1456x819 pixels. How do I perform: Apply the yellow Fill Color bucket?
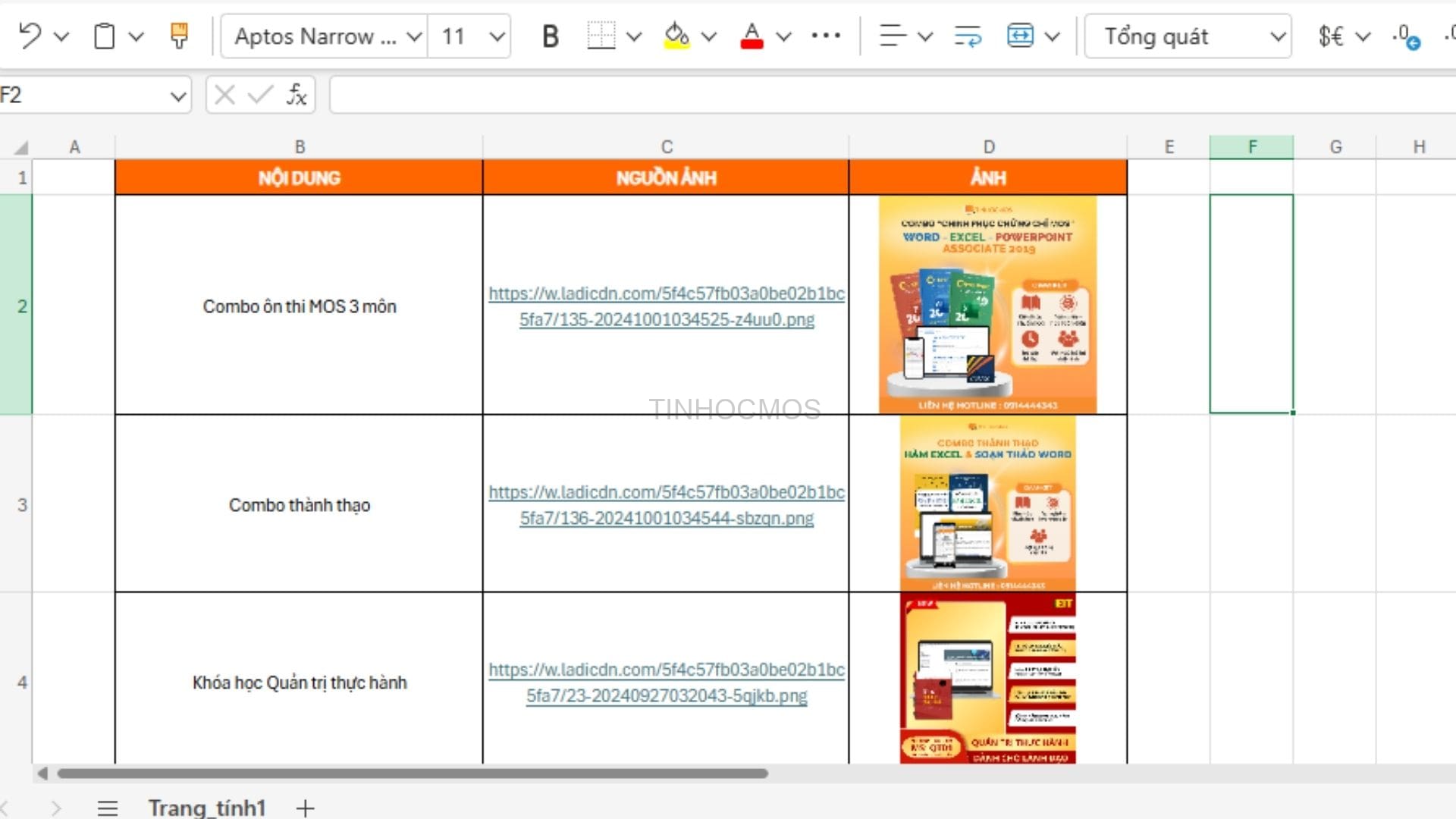coord(676,36)
